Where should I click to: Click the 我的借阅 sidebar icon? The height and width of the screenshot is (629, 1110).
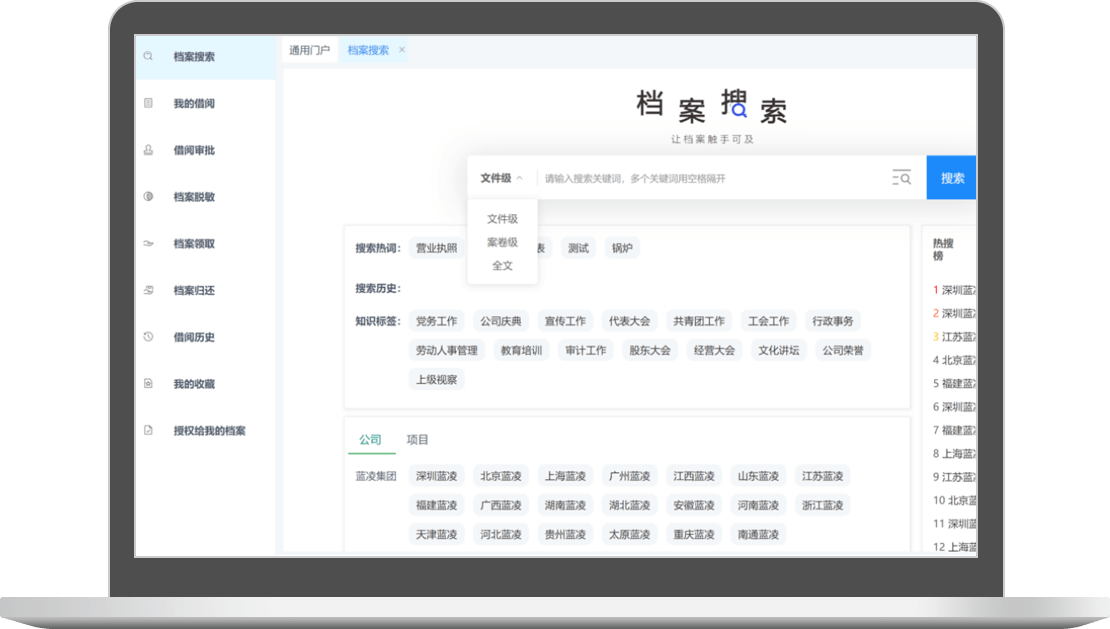[x=148, y=103]
